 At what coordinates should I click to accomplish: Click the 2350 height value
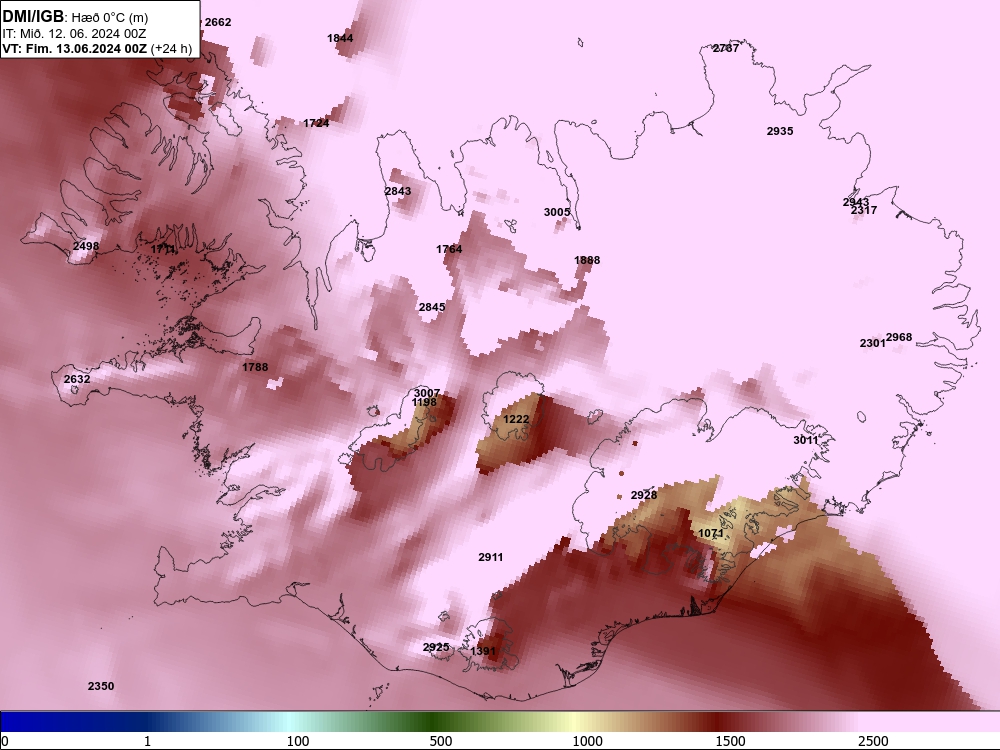click(101, 686)
